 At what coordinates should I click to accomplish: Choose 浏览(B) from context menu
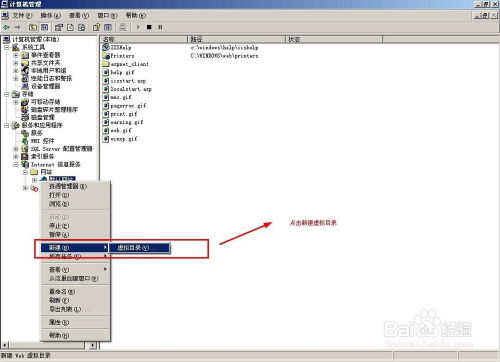74,204
